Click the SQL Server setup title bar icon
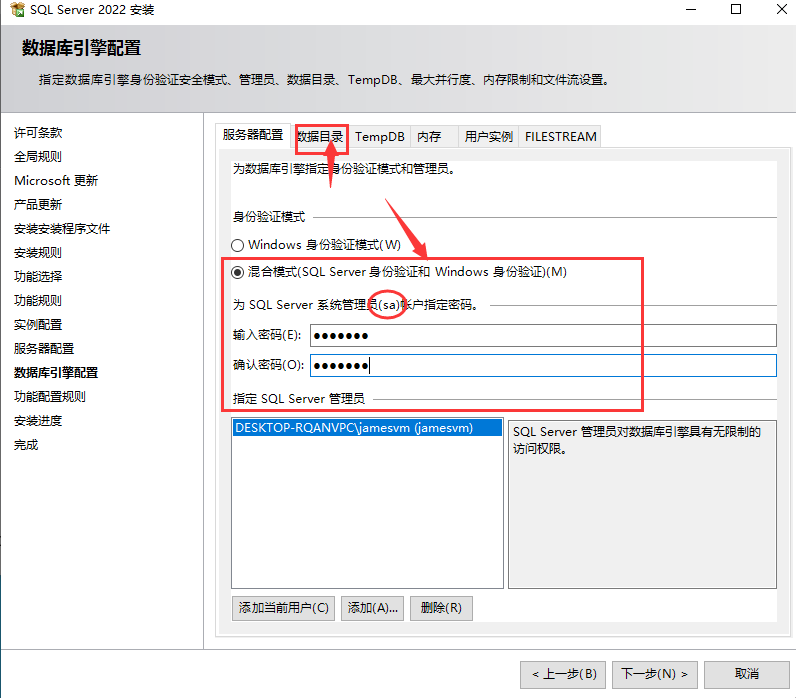796x698 pixels. pyautogui.click(x=17, y=9)
